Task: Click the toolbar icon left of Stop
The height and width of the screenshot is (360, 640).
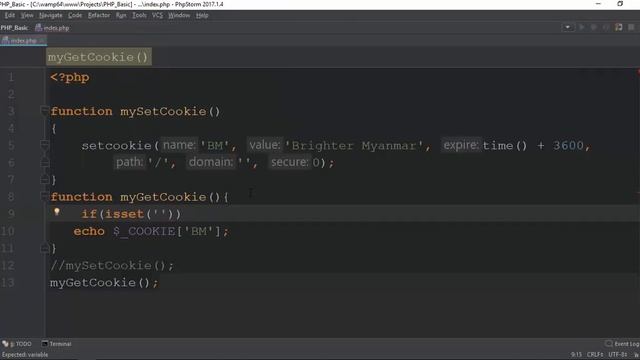Action: tap(619, 27)
